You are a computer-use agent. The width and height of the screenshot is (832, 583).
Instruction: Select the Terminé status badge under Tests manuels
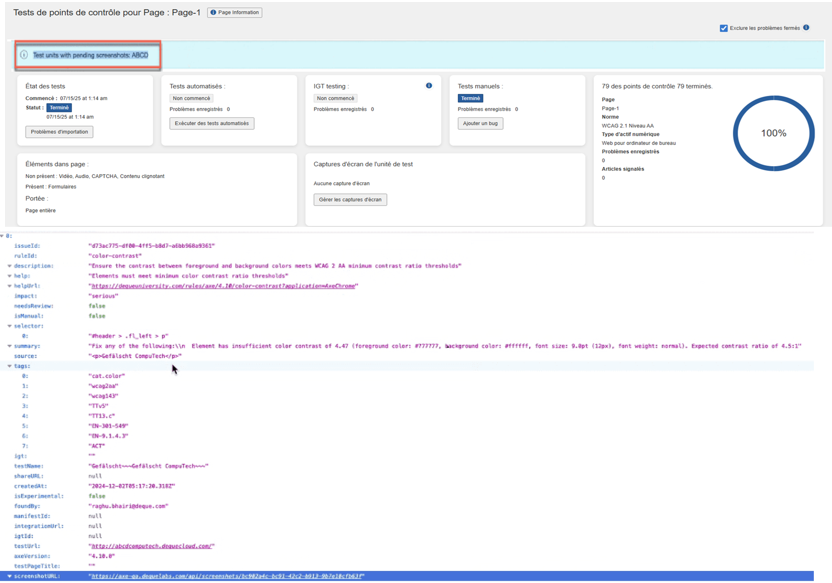pyautogui.click(x=470, y=99)
